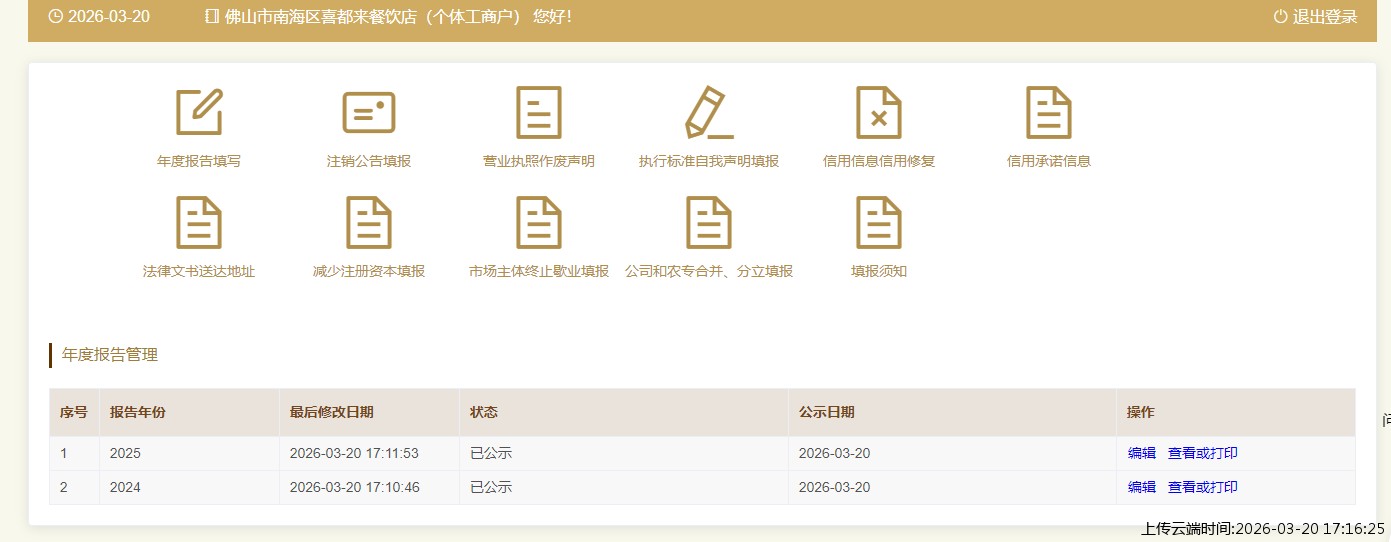Open 营业执照作废声明 document icon
The height and width of the screenshot is (542, 1391).
click(539, 112)
